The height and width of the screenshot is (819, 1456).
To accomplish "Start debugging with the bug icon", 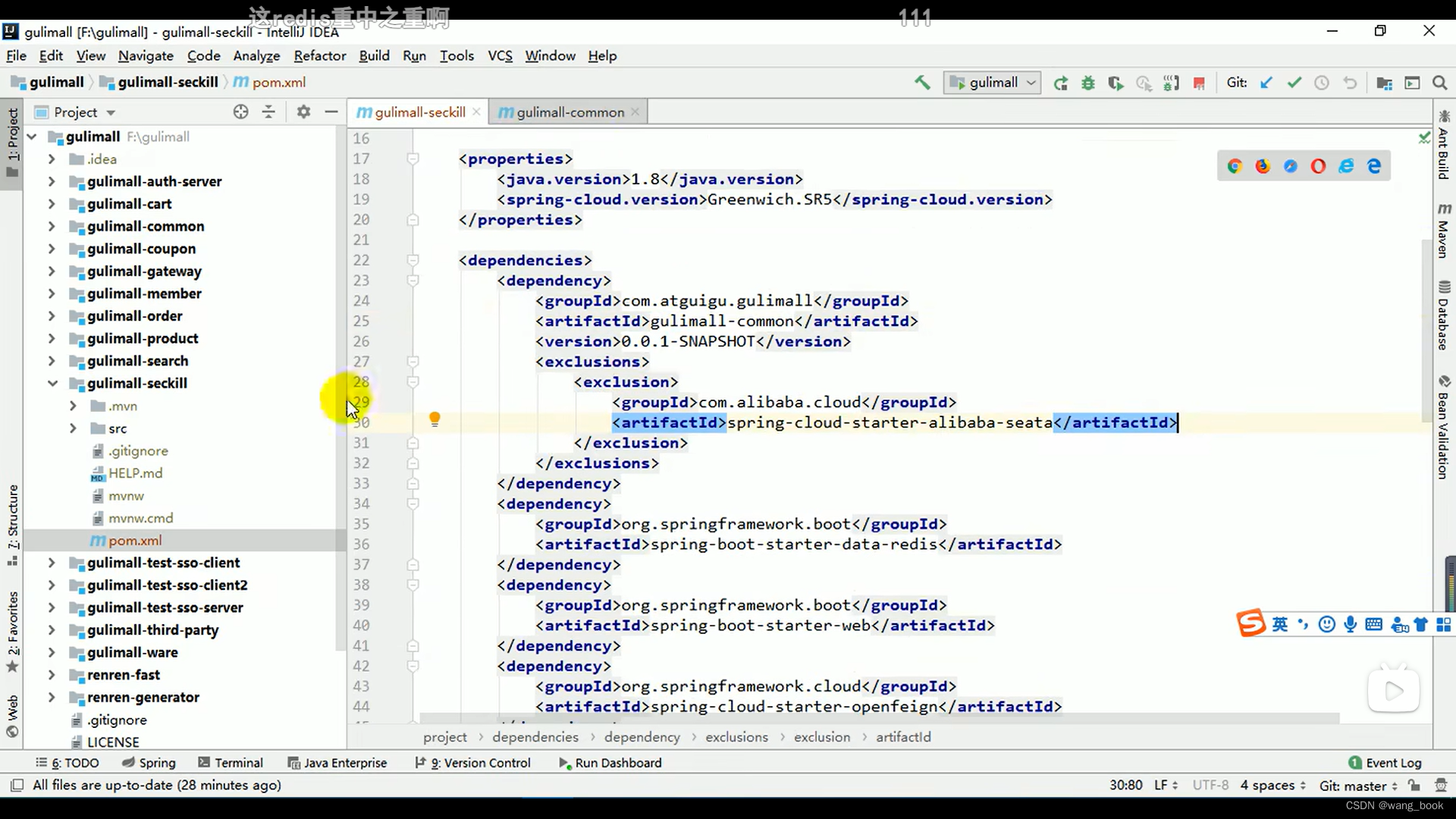I will pyautogui.click(x=1088, y=83).
